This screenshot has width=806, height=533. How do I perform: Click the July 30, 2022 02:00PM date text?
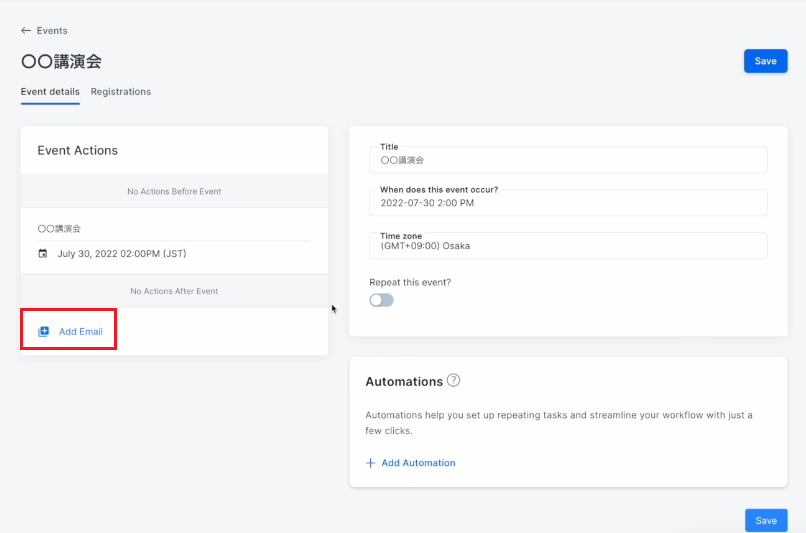point(122,253)
